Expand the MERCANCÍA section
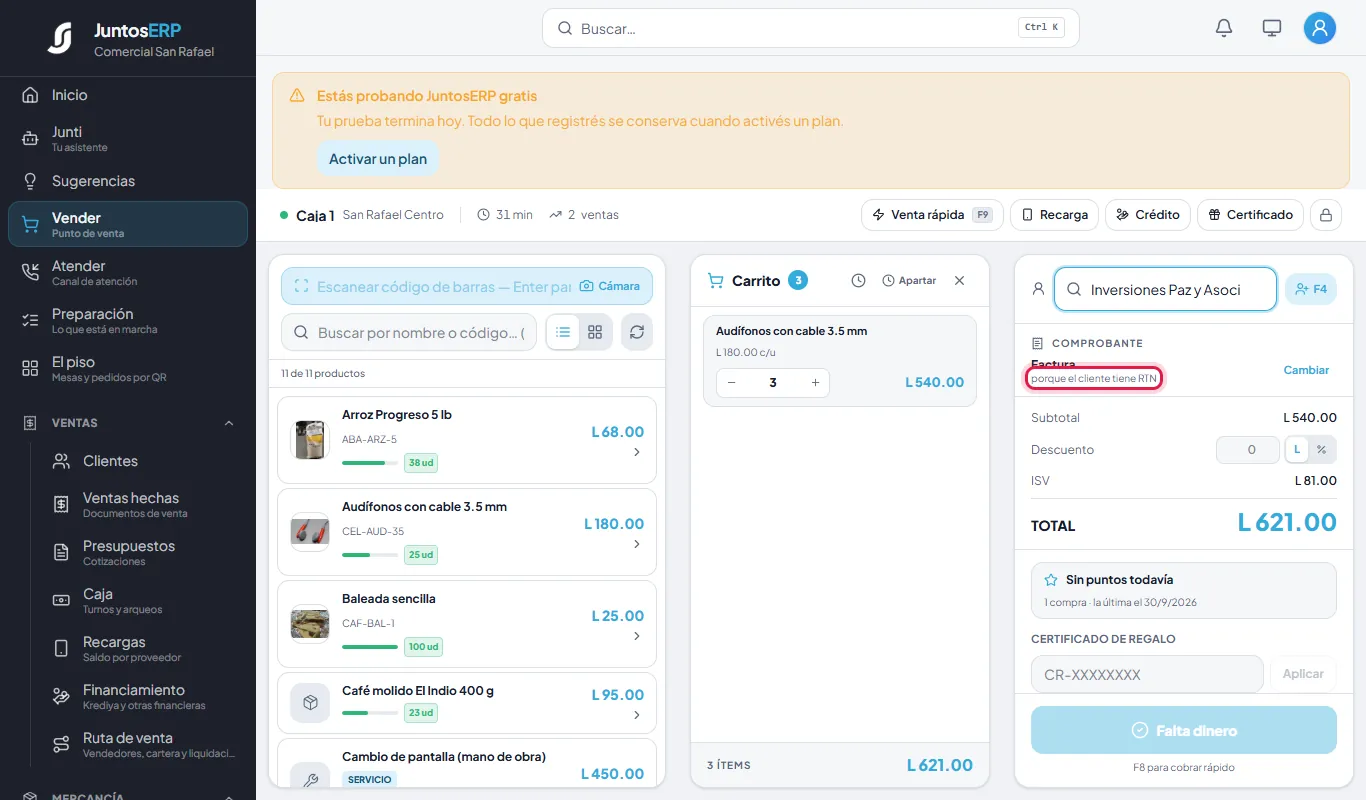This screenshot has width=1366, height=800. point(229,796)
